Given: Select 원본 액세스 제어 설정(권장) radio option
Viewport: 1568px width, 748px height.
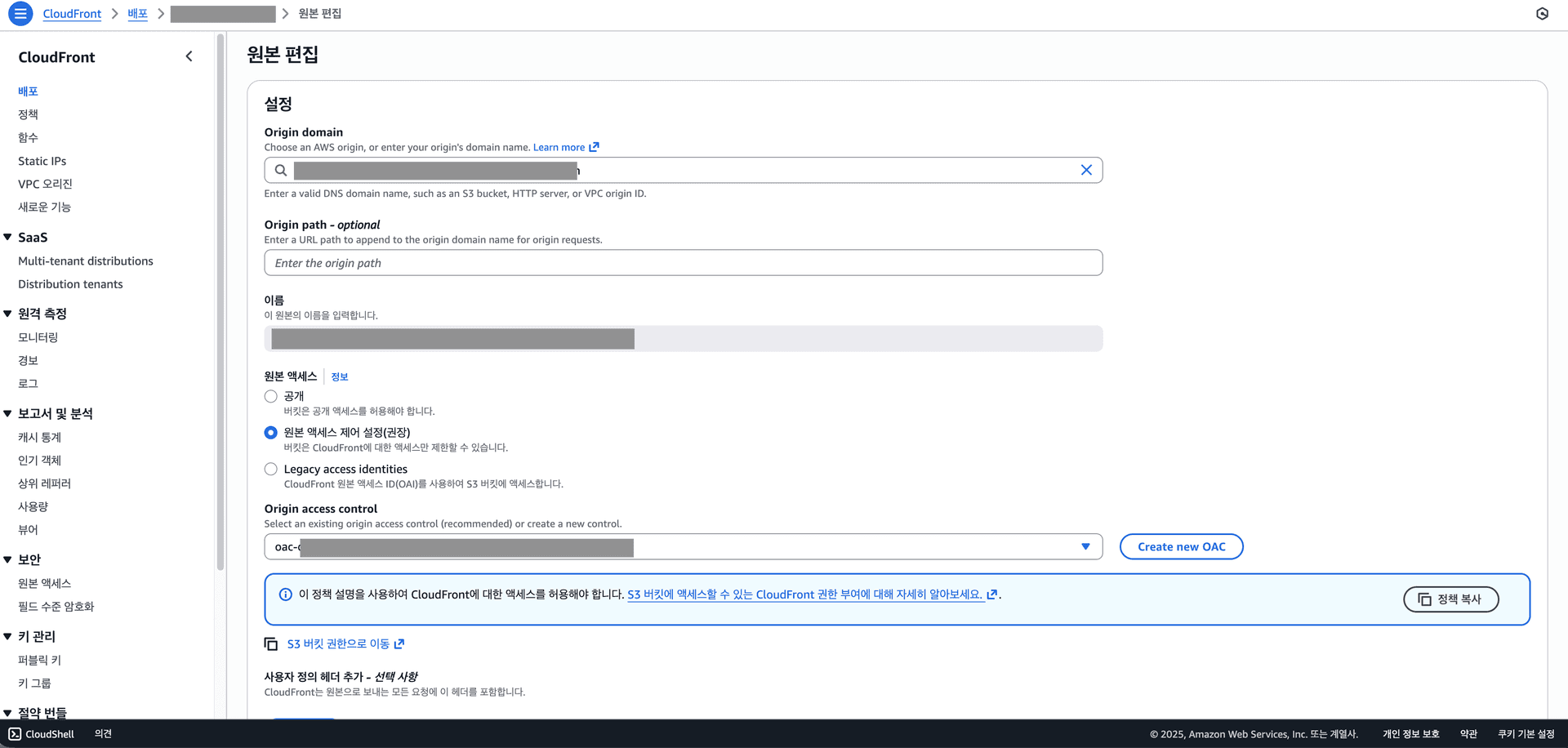Looking at the screenshot, I should (x=271, y=433).
